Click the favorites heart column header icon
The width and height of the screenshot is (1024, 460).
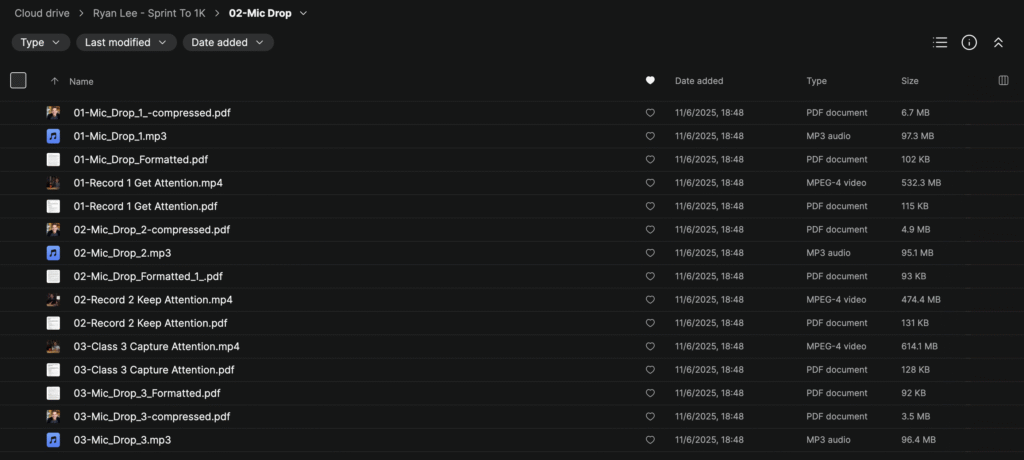coord(650,81)
